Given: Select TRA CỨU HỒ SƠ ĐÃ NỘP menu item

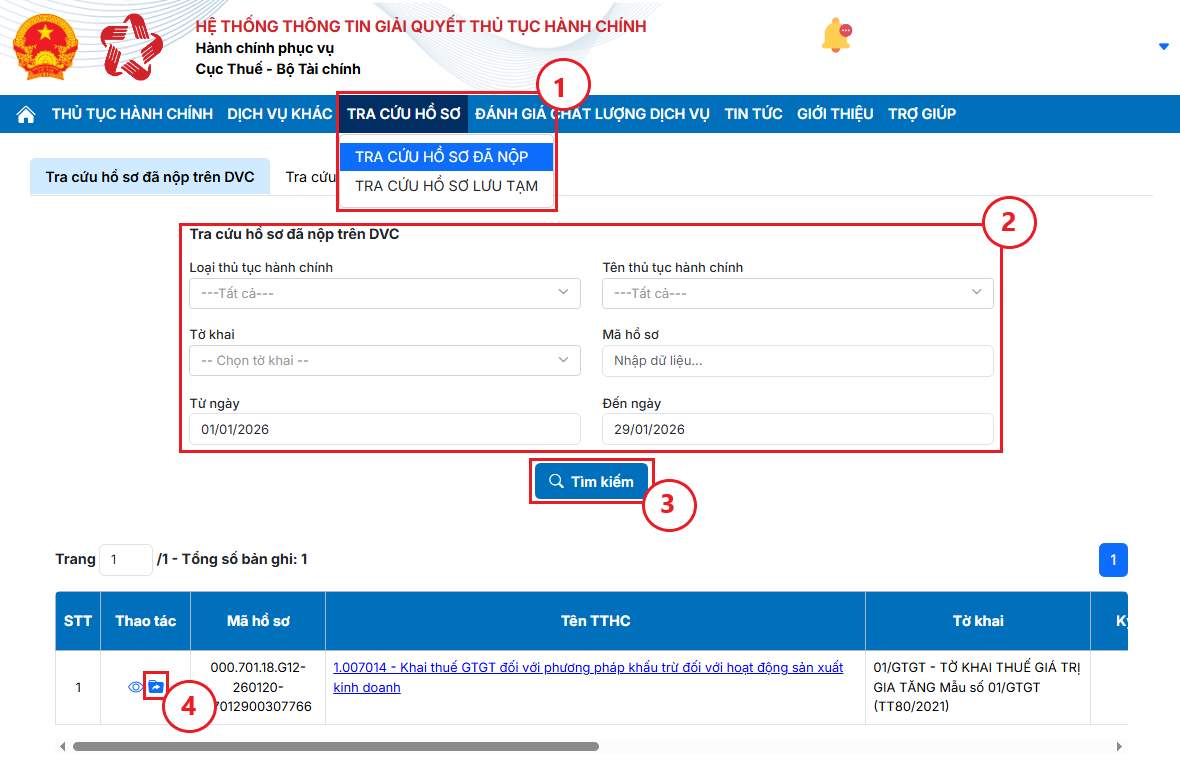Looking at the screenshot, I should (441, 157).
